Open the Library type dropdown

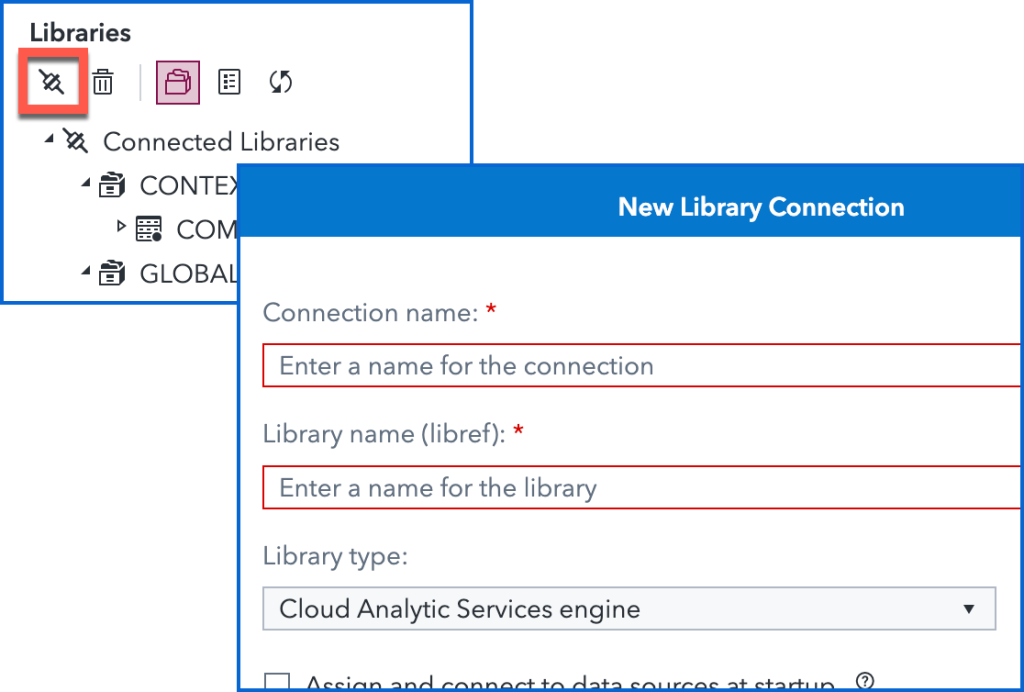pyautogui.click(x=629, y=608)
